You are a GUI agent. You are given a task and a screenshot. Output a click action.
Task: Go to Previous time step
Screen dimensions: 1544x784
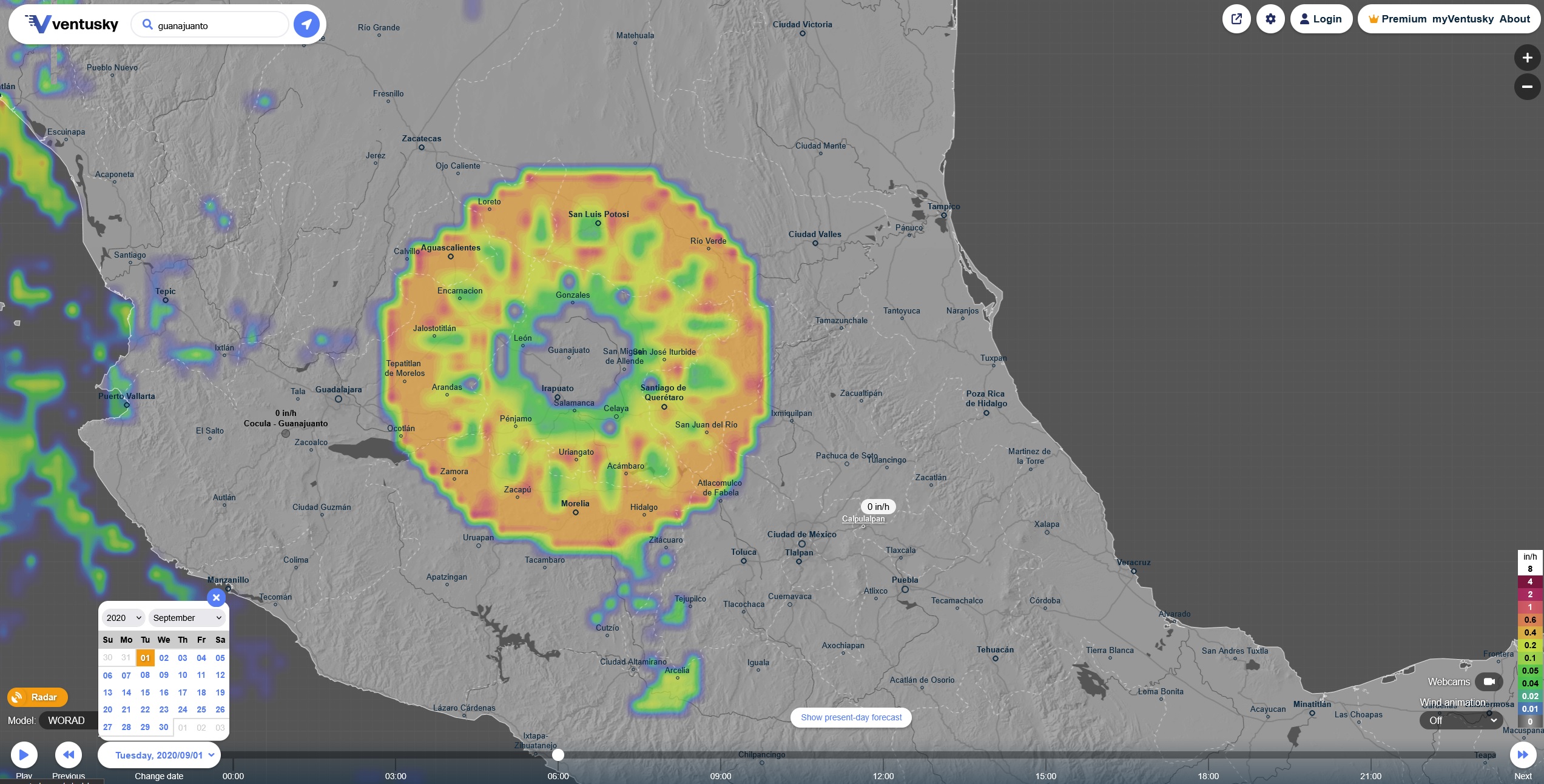coord(69,755)
